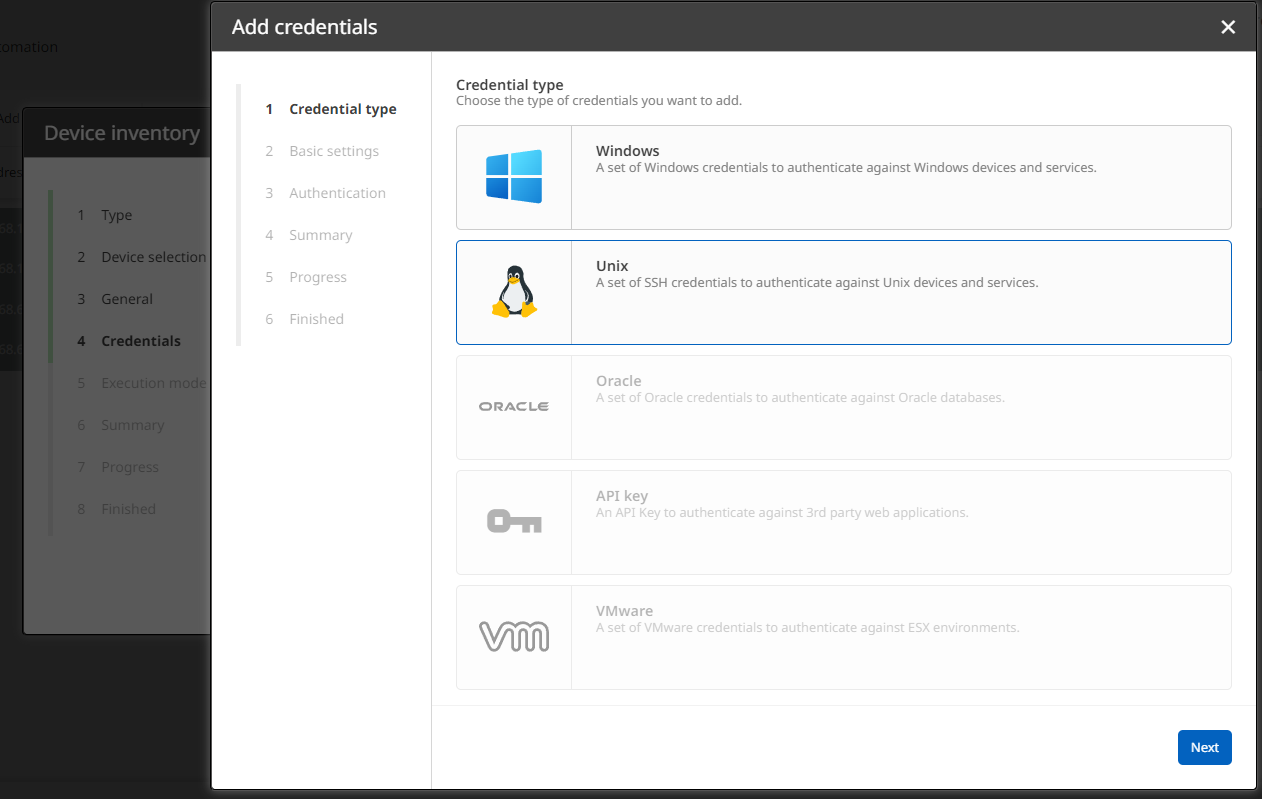This screenshot has width=1262, height=799.
Task: Click the Credentials step in Device inventory
Action: (140, 340)
